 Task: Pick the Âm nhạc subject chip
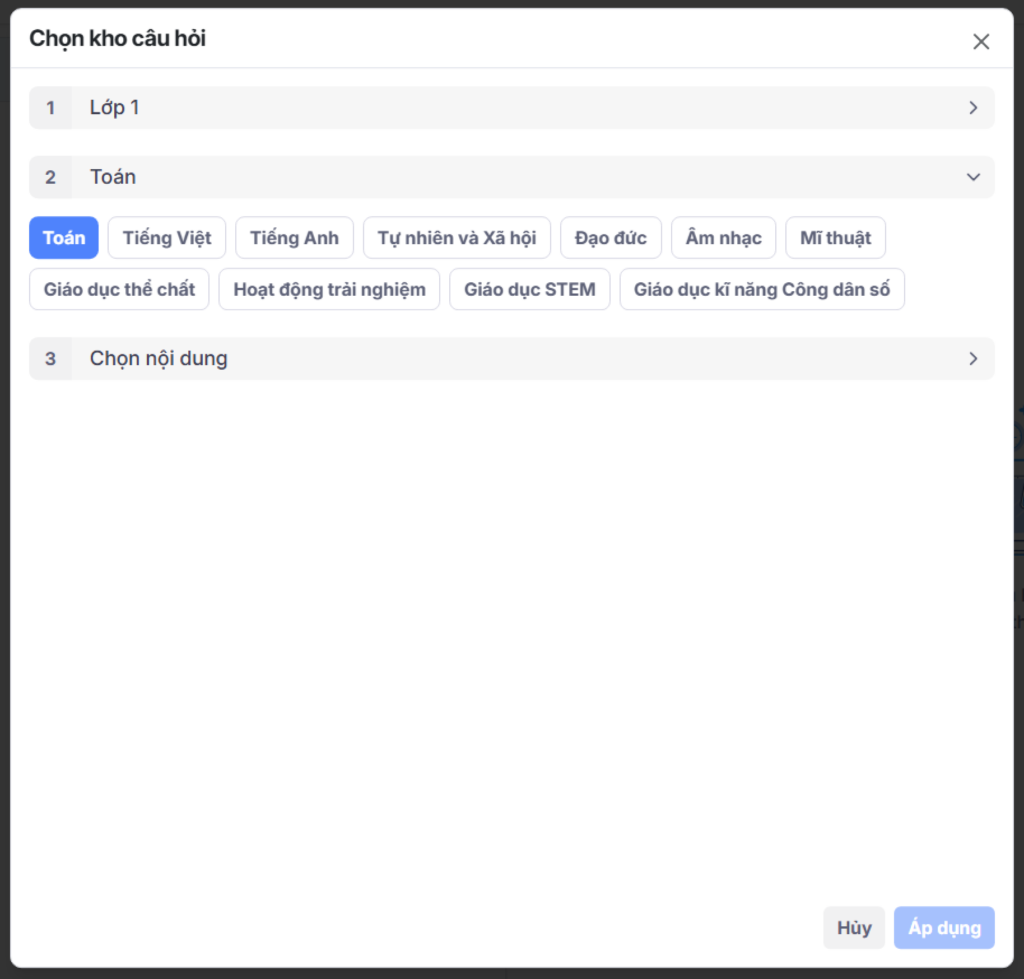723,238
